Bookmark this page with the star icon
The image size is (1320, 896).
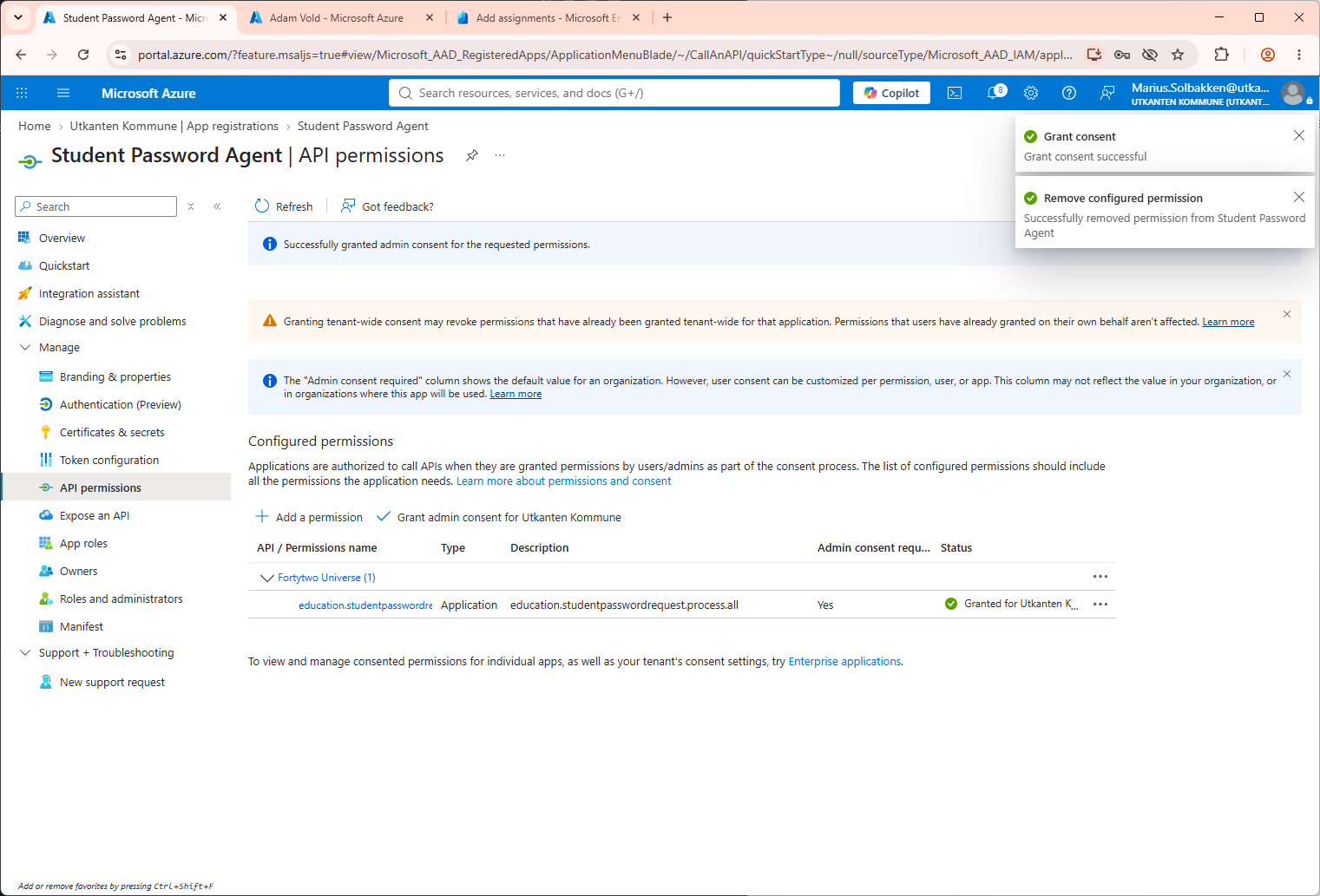pos(1178,55)
